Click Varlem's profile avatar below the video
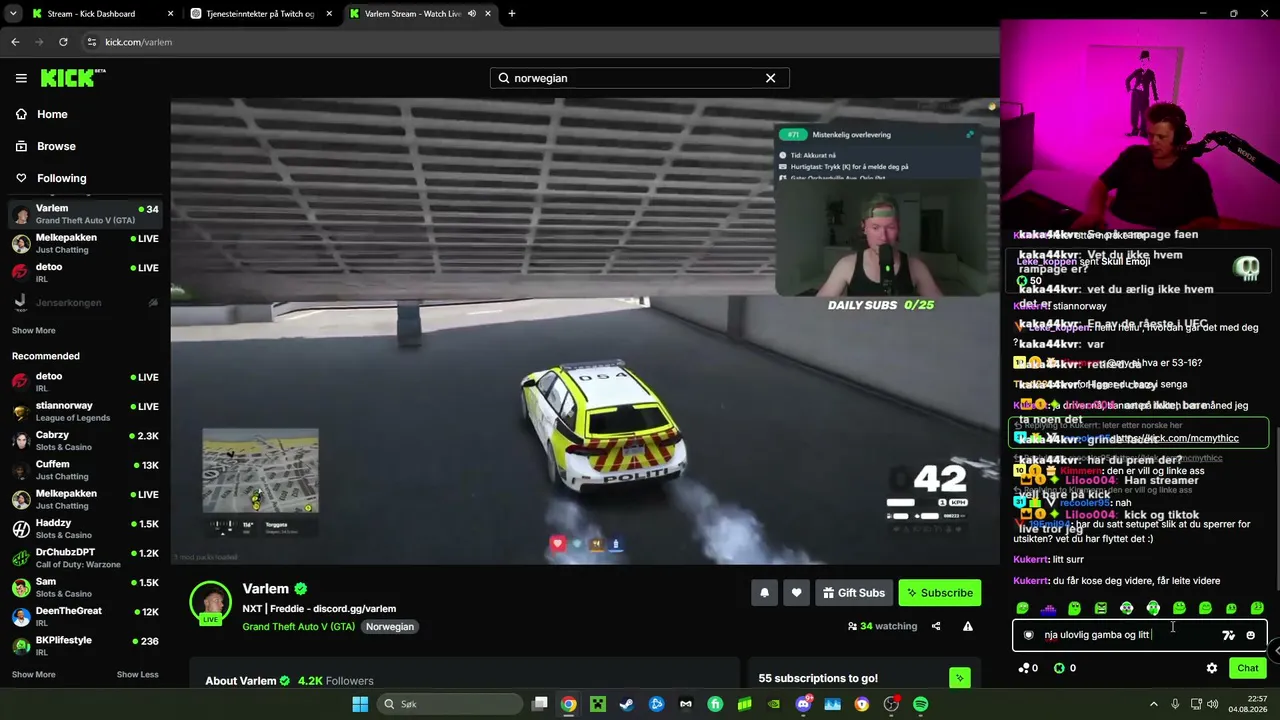The height and width of the screenshot is (720, 1280). click(211, 602)
